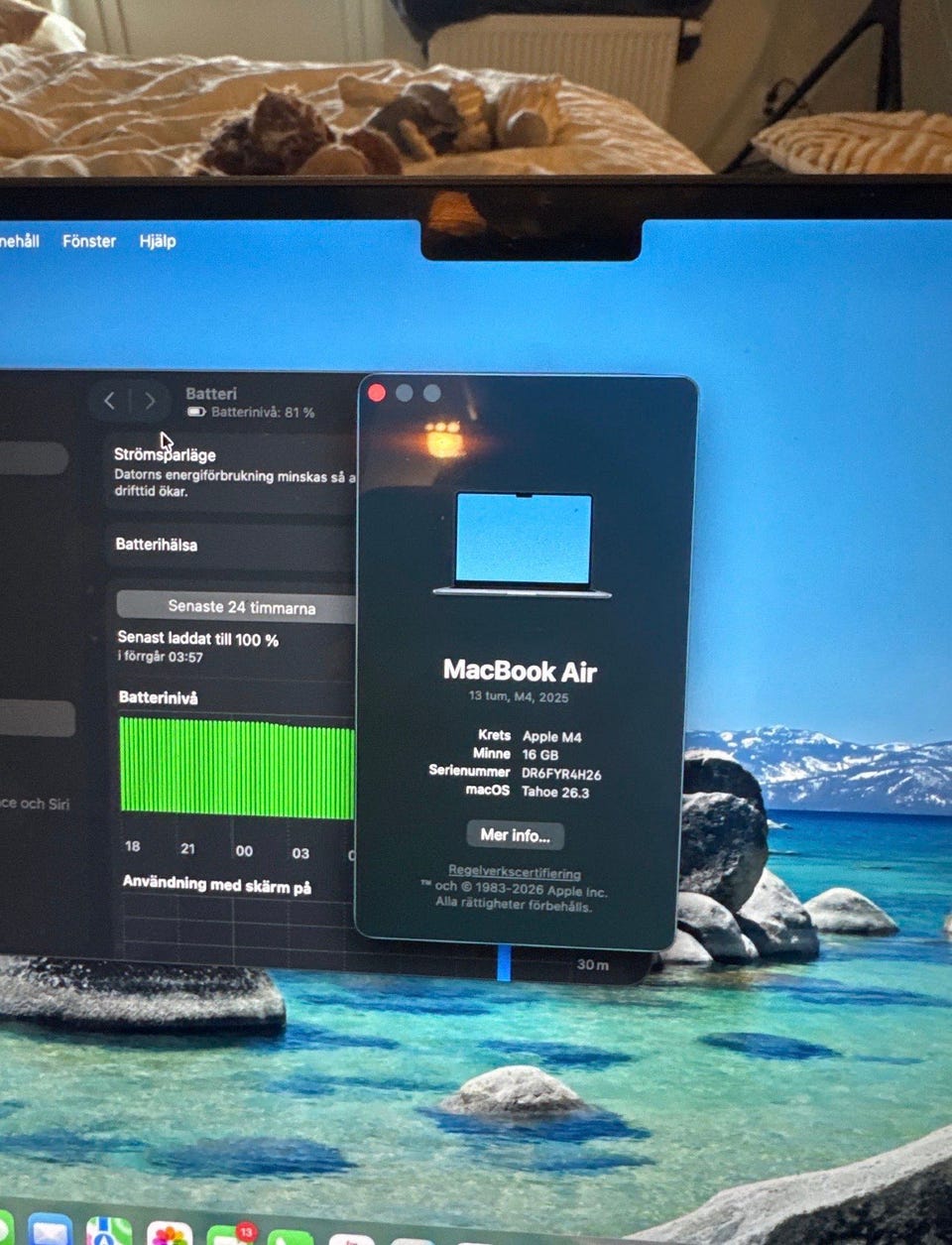Click the 'Alla rättigheter förbehålls.' text

[514, 905]
